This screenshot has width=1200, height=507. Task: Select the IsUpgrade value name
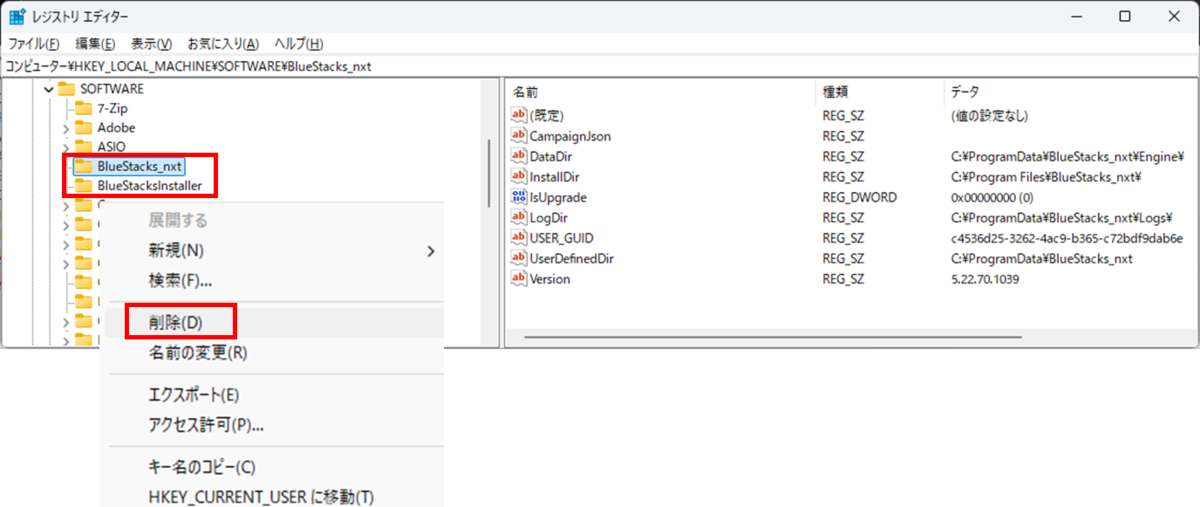coord(558,197)
